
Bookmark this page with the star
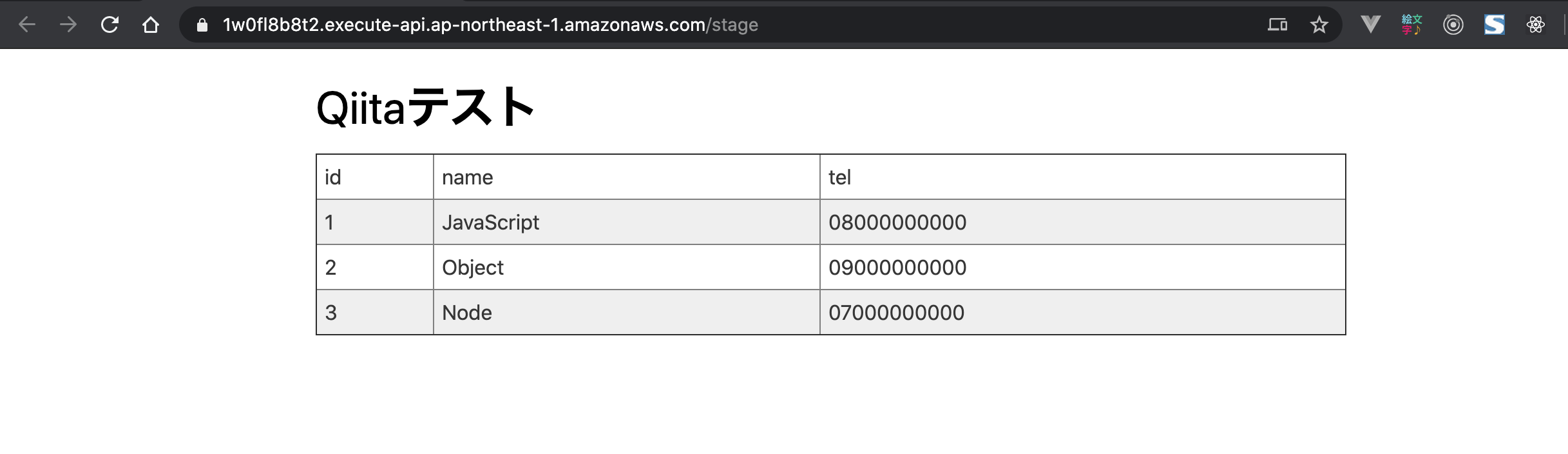tap(1319, 25)
